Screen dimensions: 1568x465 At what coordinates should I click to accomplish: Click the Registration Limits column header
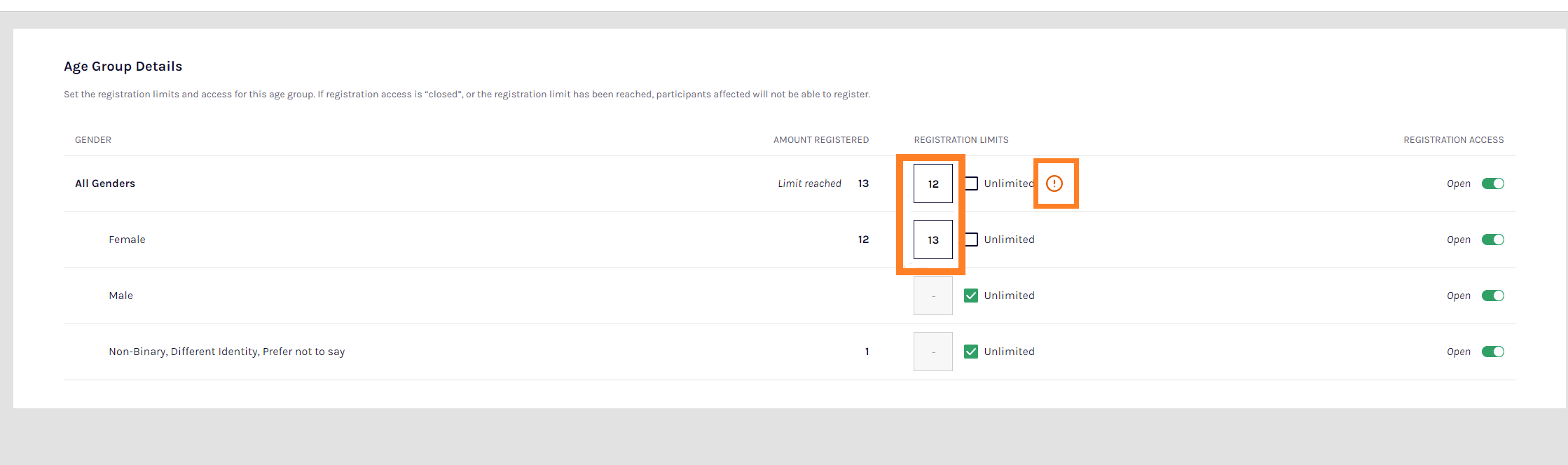click(961, 140)
